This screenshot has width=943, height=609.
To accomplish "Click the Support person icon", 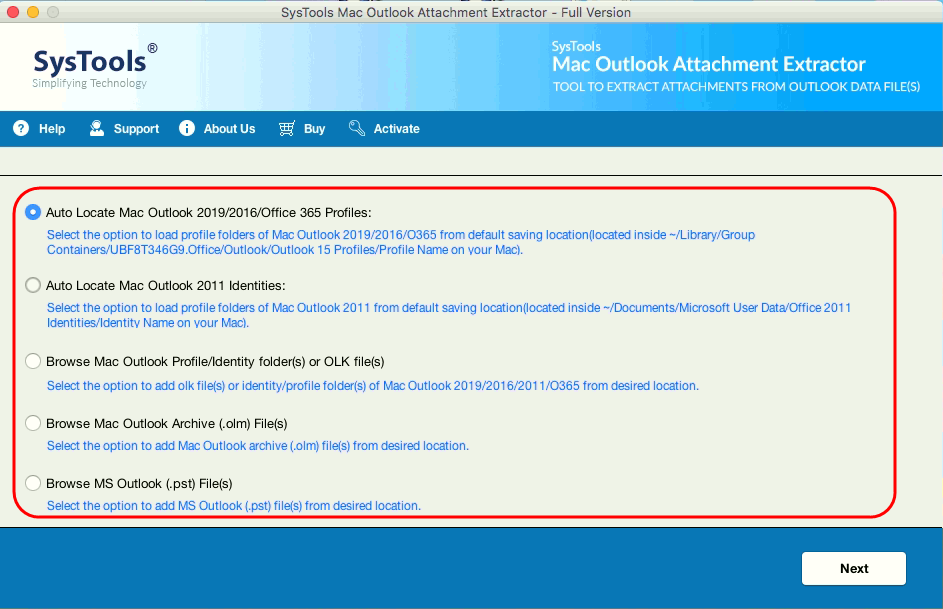I will click(x=96, y=128).
